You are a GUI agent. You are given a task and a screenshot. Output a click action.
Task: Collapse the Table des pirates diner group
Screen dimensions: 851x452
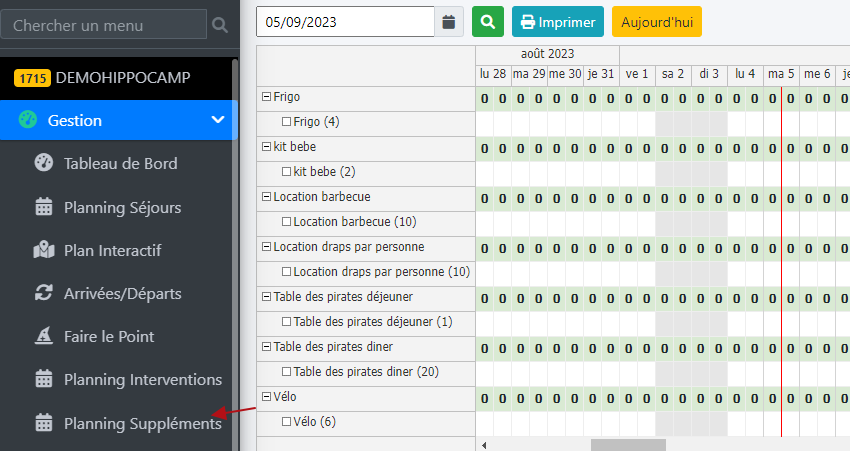[266, 347]
